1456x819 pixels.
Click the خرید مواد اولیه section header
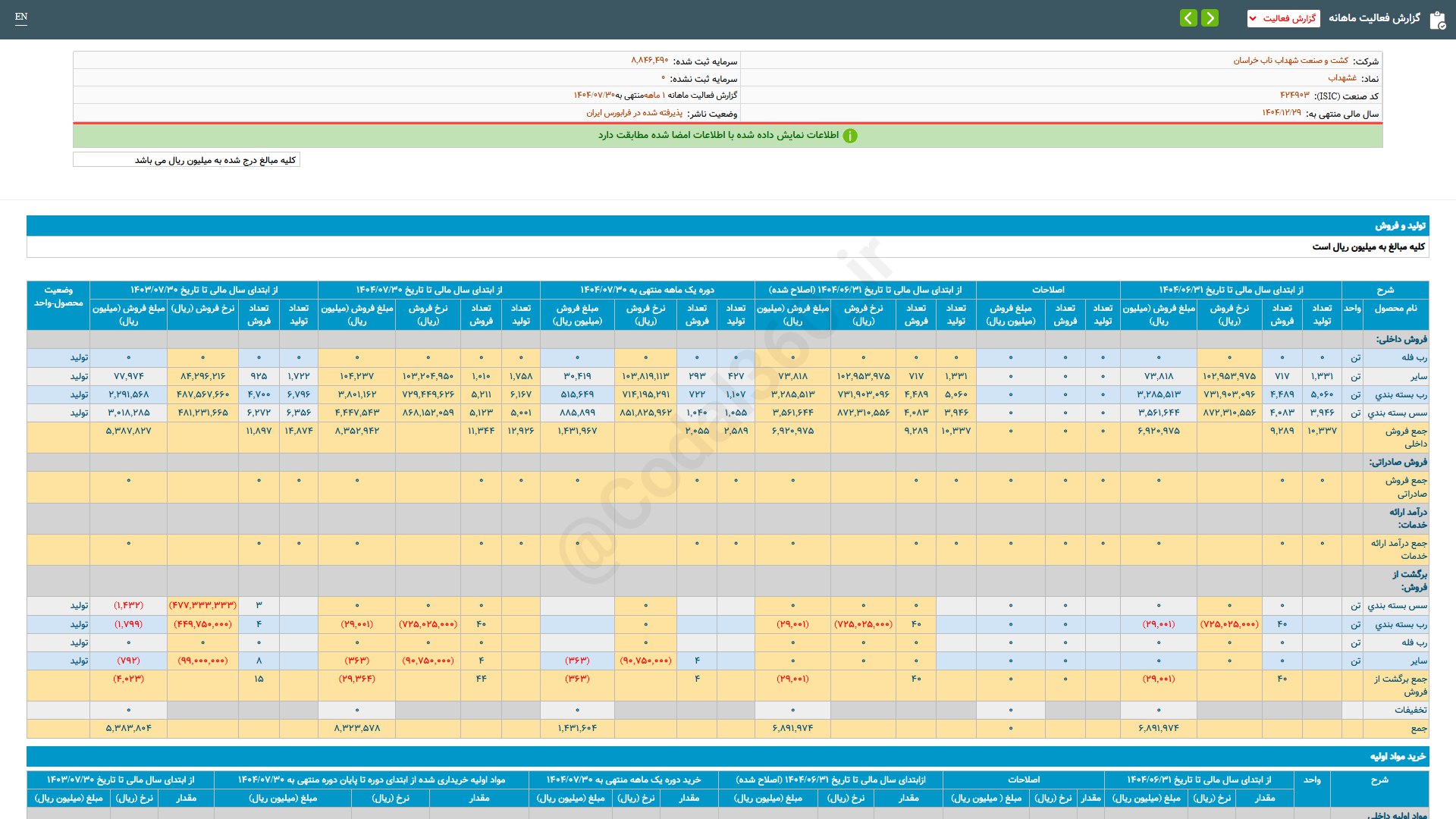(x=1397, y=757)
